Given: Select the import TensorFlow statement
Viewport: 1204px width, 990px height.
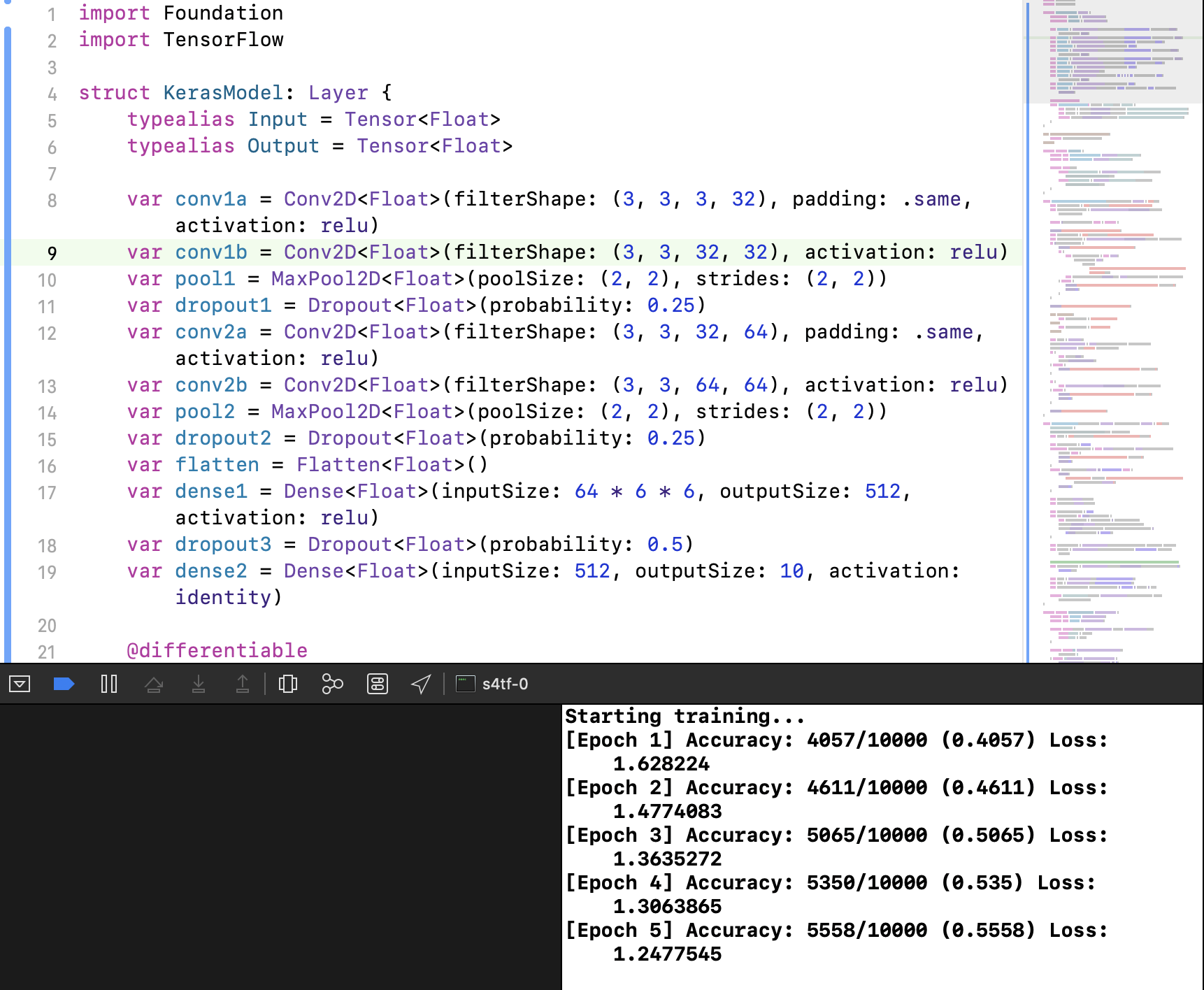Looking at the screenshot, I should pyautogui.click(x=181, y=39).
